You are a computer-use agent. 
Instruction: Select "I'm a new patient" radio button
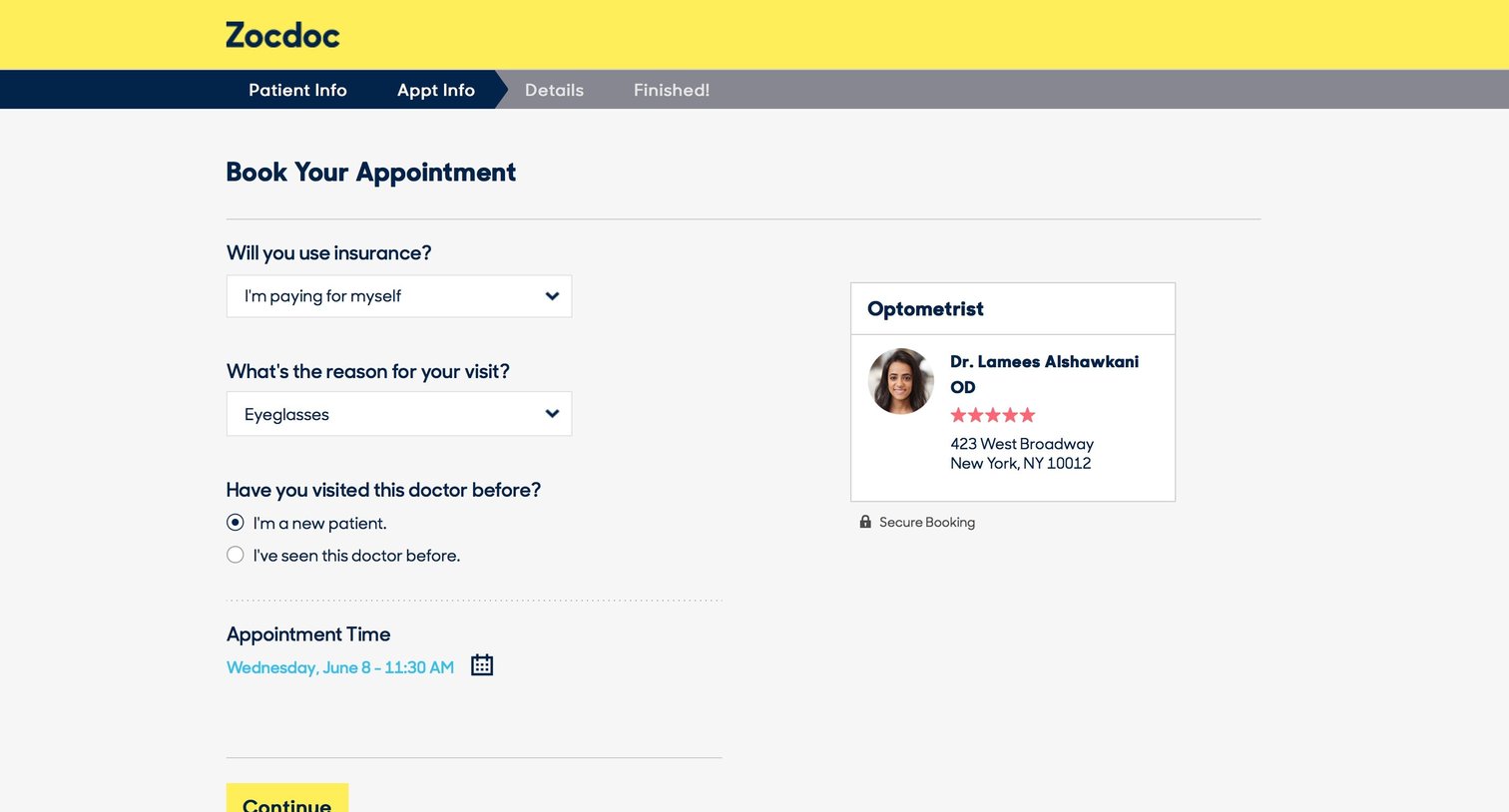[x=236, y=523]
